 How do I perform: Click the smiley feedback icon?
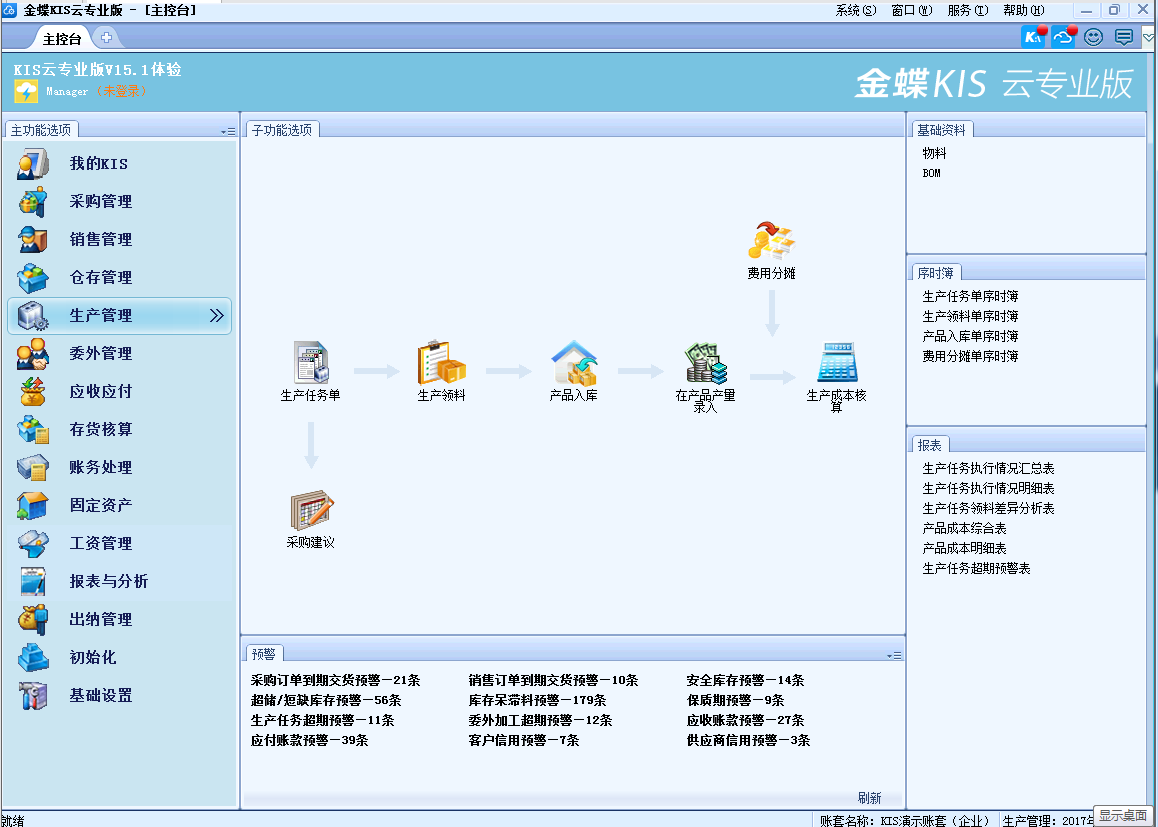[x=1094, y=37]
